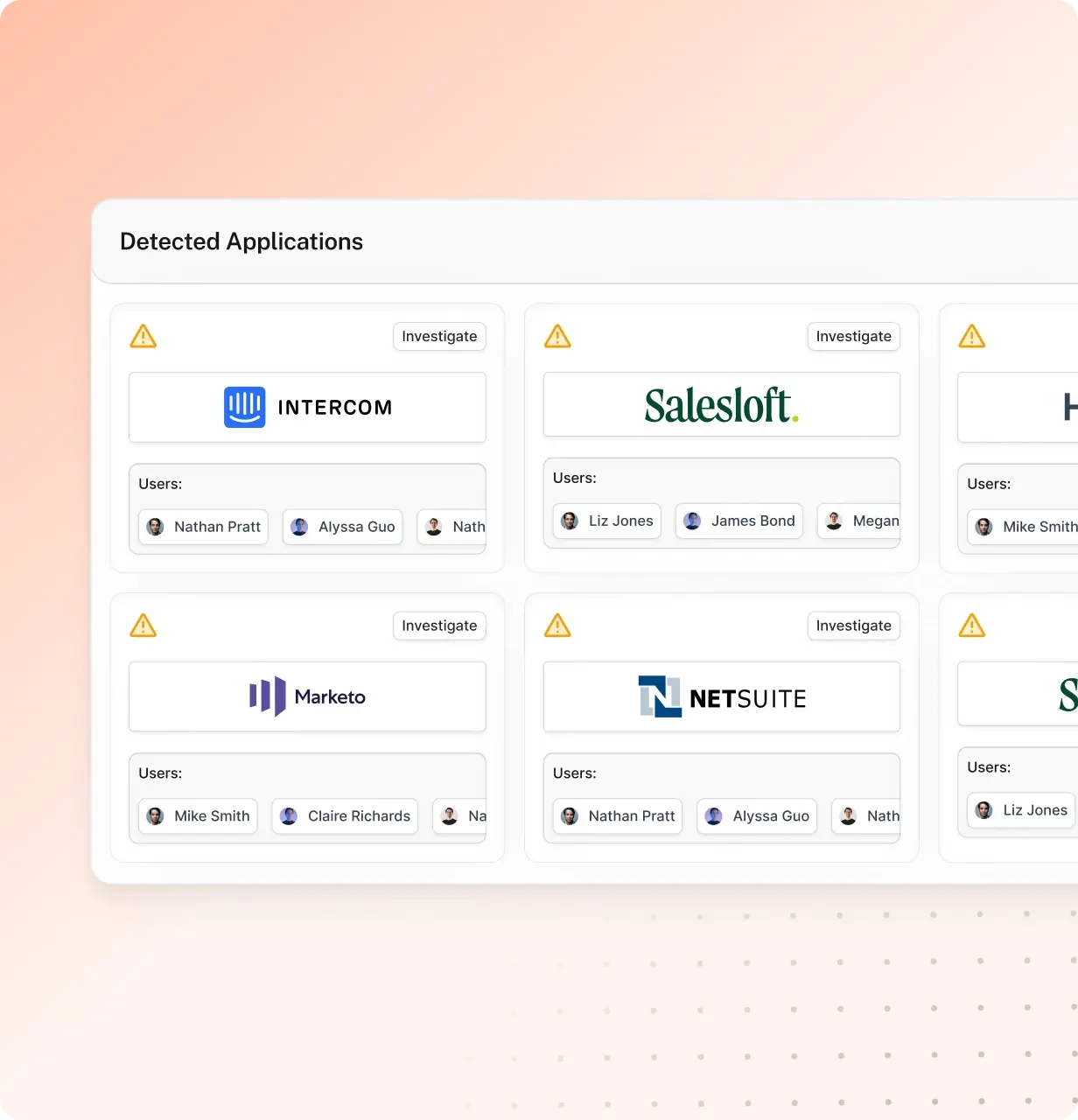
Task: Select the Megan user chip under Salesloft
Action: tap(858, 521)
